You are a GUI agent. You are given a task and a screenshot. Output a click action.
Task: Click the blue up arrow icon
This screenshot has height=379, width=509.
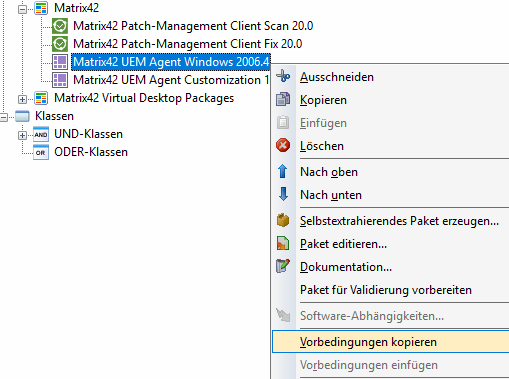(283, 171)
